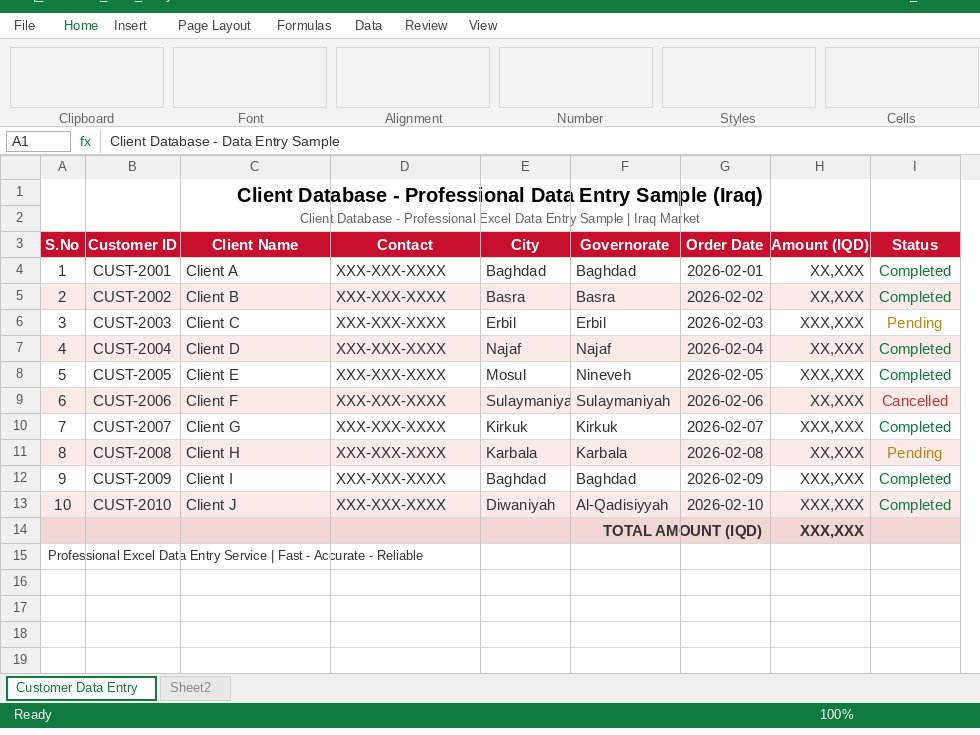Click the Styles ribbon group
980x735 pixels.
739,78
